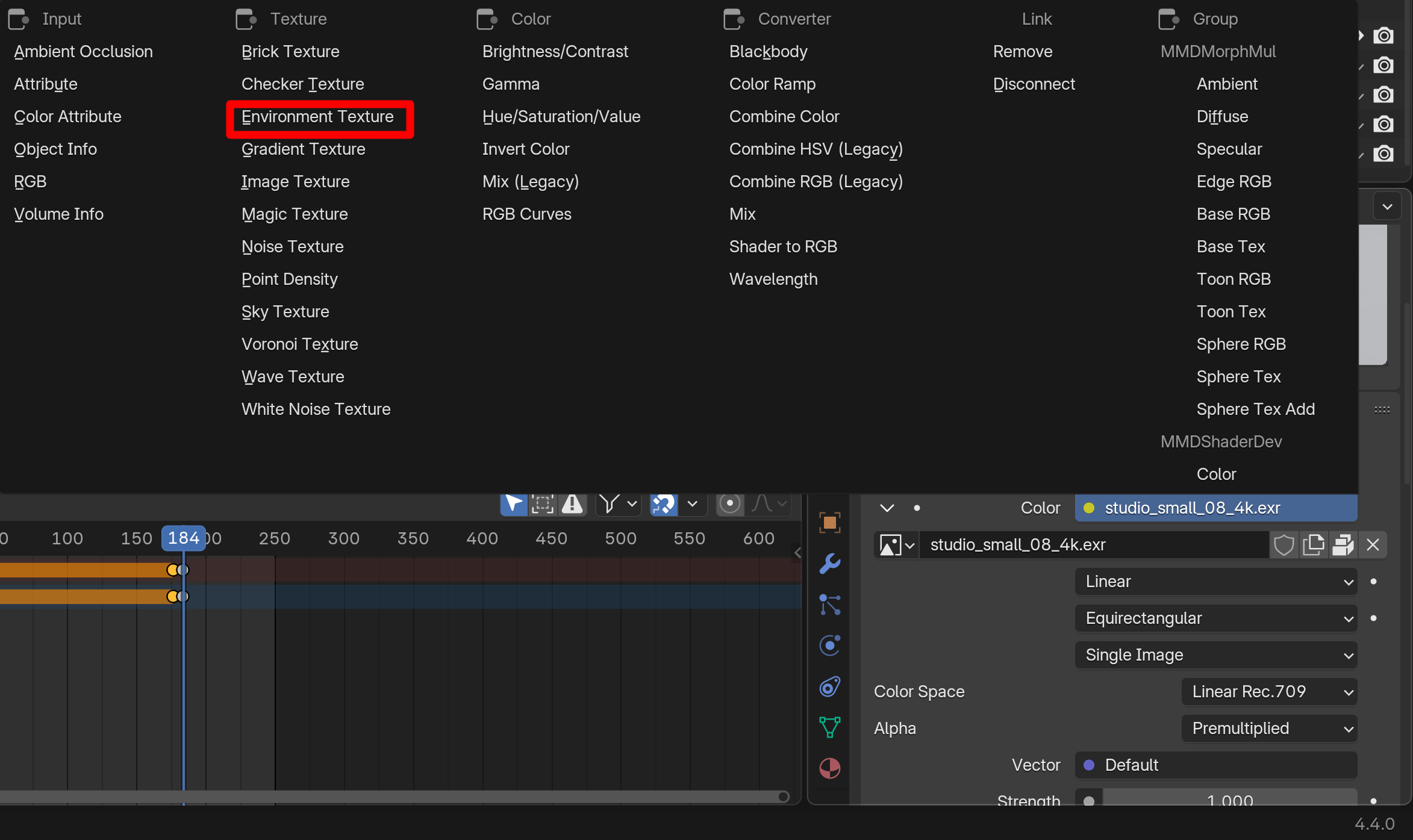Pick Ambient Occlusion from the Input column
Image resolution: width=1413 pixels, height=840 pixels.
[x=83, y=52]
